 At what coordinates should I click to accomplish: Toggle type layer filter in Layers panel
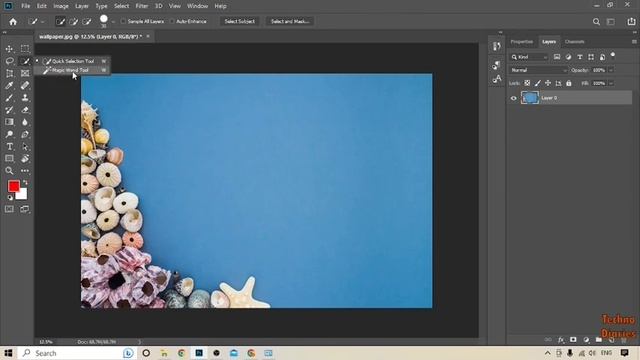coord(580,57)
